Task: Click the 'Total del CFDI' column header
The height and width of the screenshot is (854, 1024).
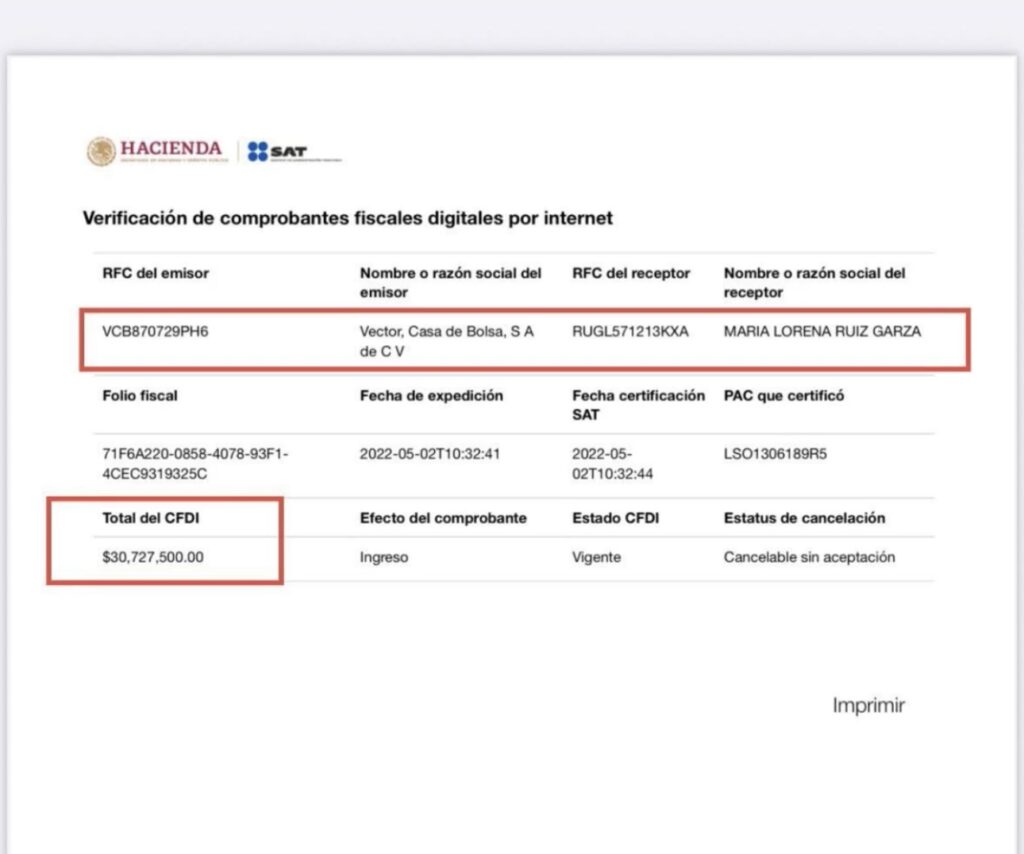Action: point(143,519)
